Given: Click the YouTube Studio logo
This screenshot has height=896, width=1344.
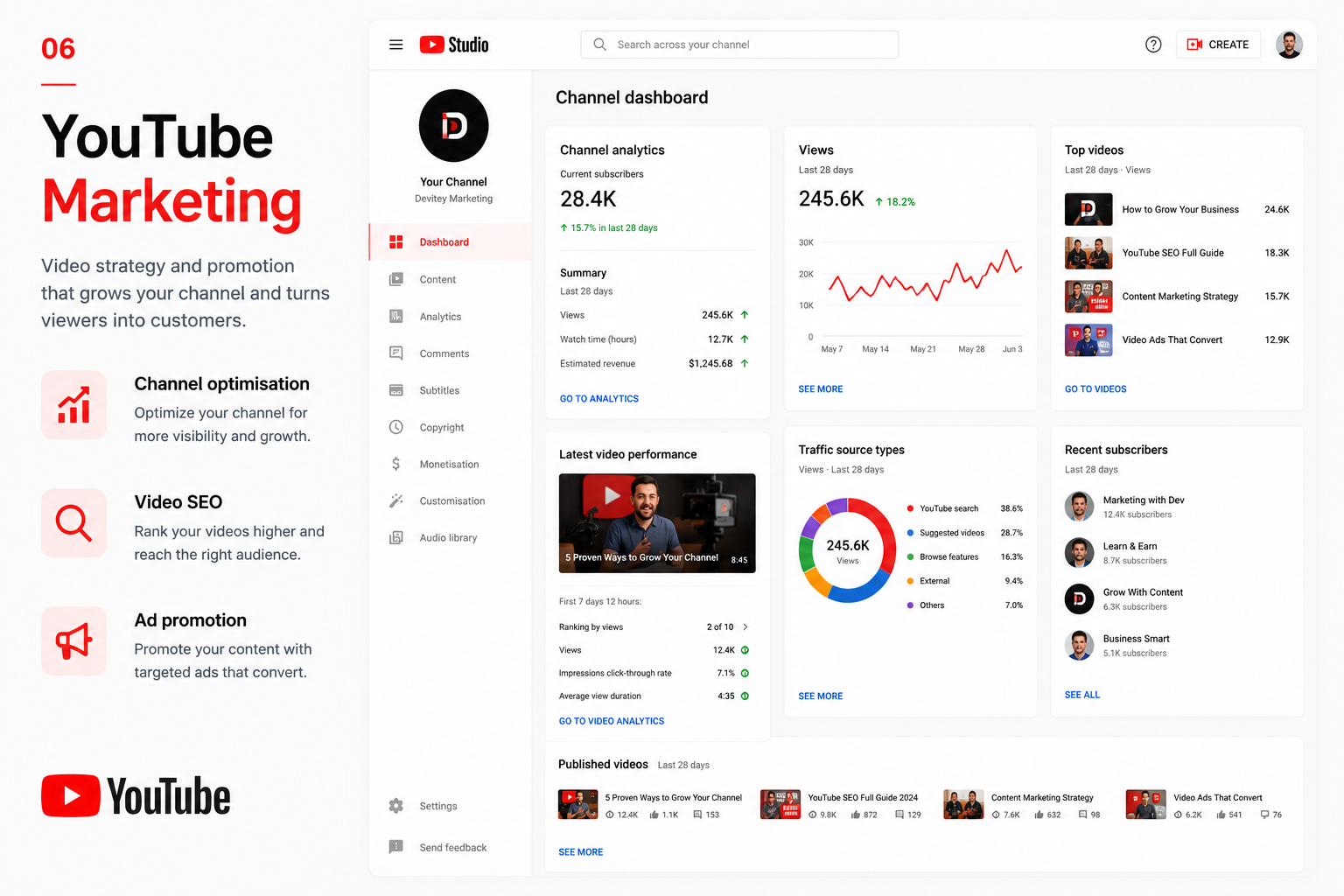Looking at the screenshot, I should 454,45.
